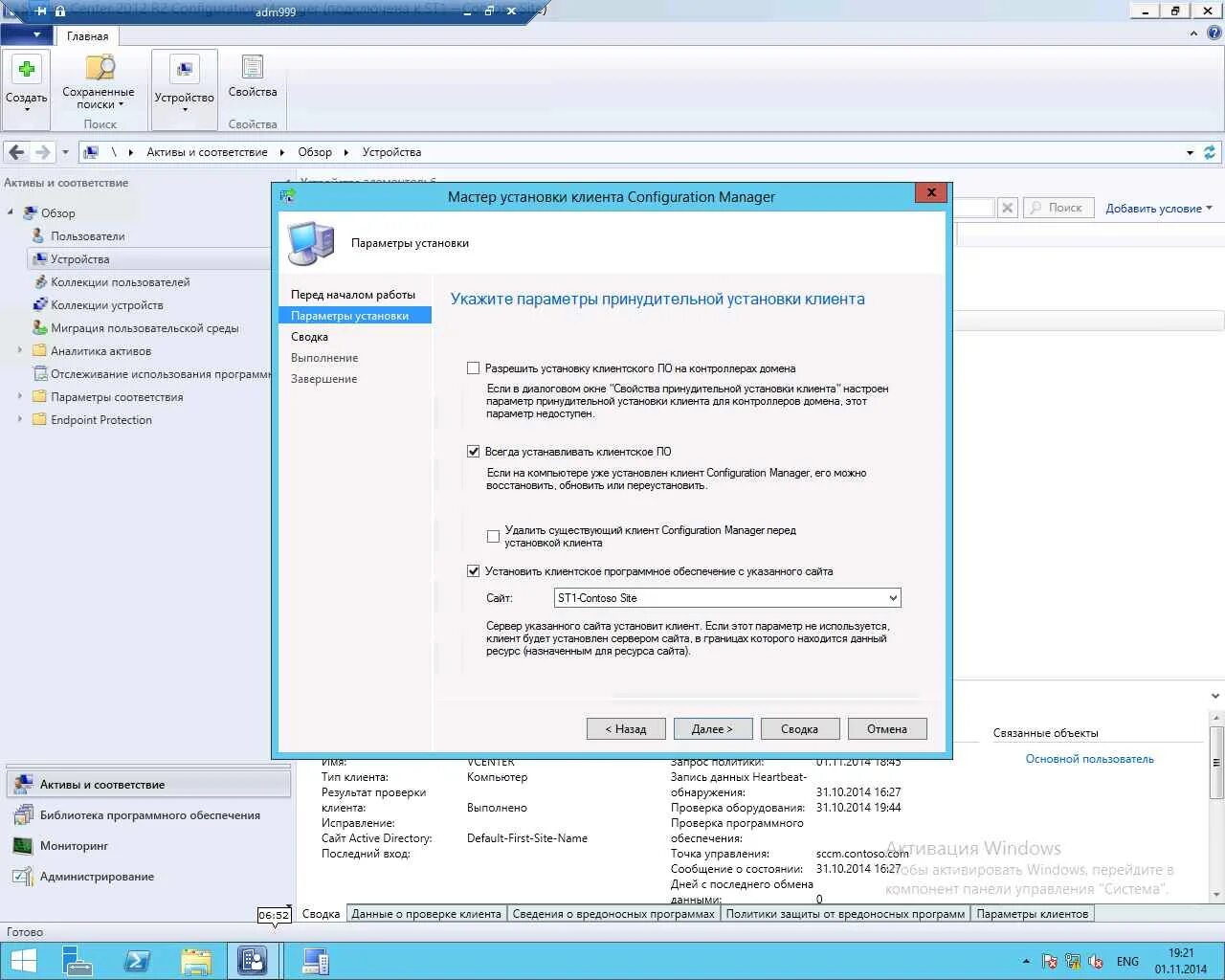Open Antimalware Policies tab
1225x980 pixels.
pyautogui.click(x=845, y=914)
